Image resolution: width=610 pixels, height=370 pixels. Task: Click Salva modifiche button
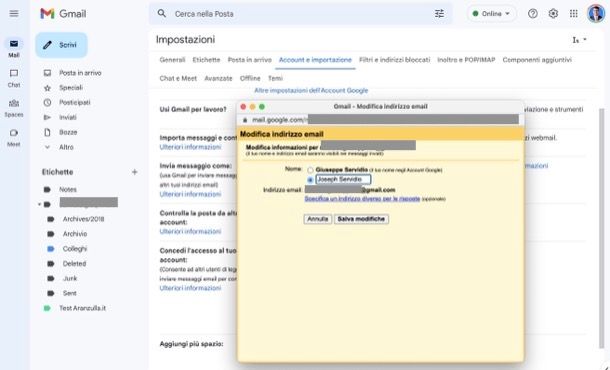click(361, 219)
